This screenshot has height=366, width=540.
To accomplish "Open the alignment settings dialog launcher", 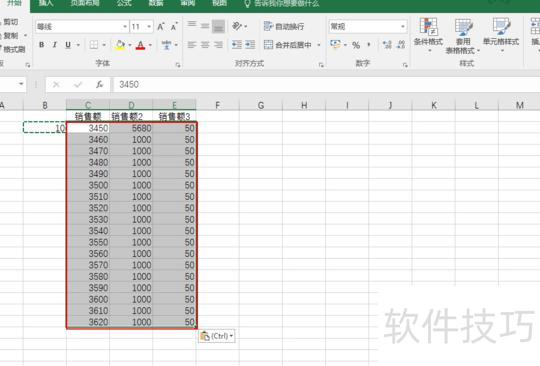I will [x=321, y=65].
